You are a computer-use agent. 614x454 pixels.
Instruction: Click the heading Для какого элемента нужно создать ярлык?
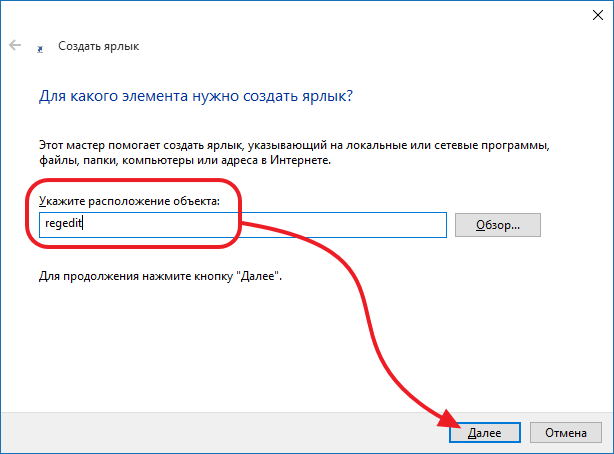(196, 96)
